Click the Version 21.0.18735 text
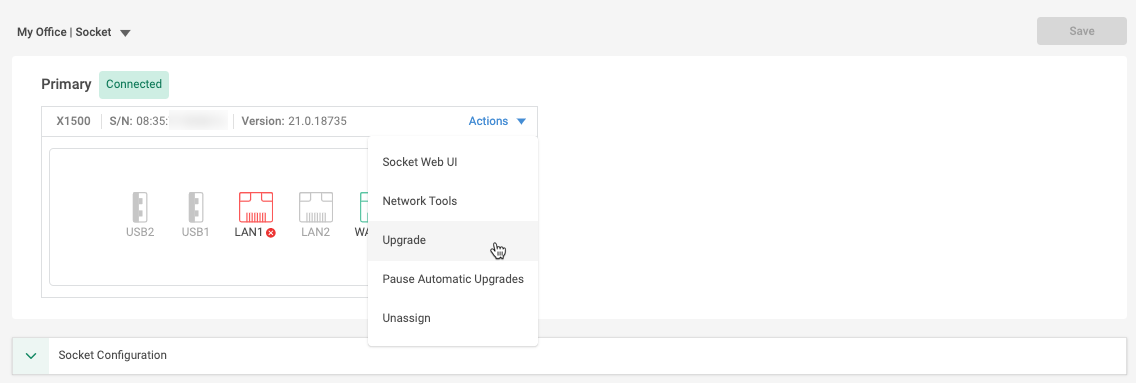 (x=294, y=122)
